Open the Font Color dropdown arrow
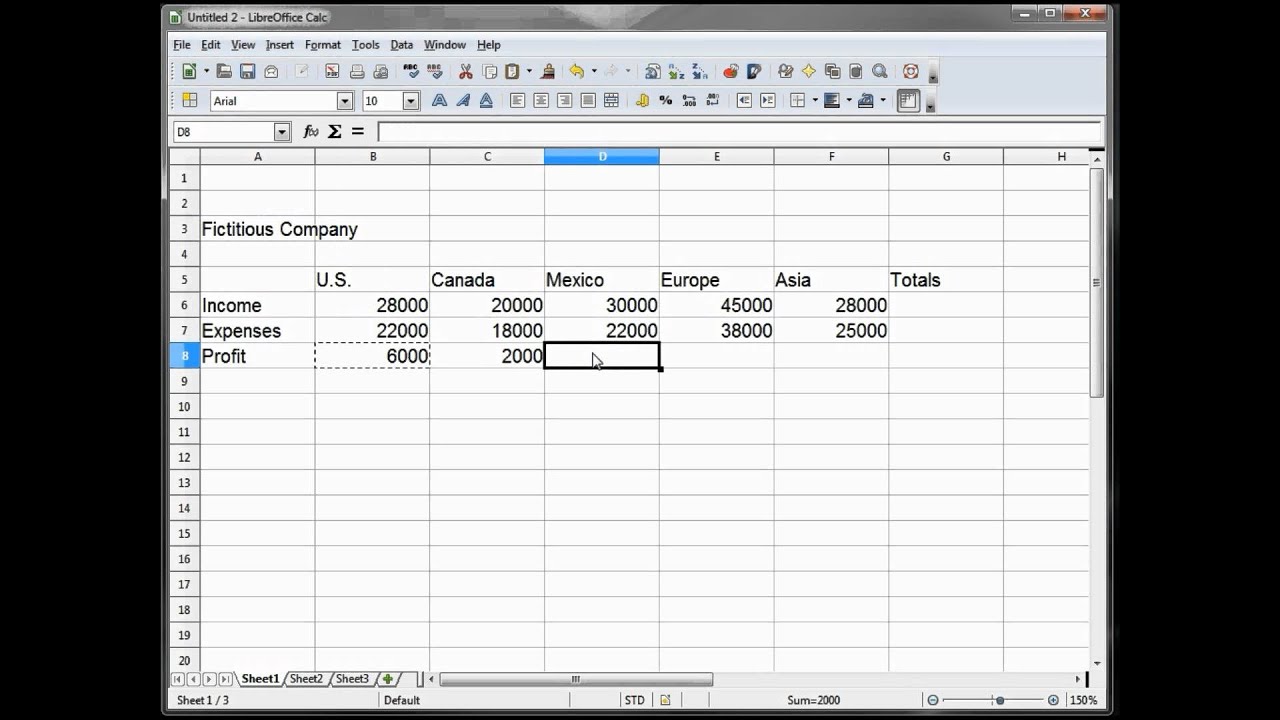Image resolution: width=1280 pixels, height=720 pixels. point(883,101)
